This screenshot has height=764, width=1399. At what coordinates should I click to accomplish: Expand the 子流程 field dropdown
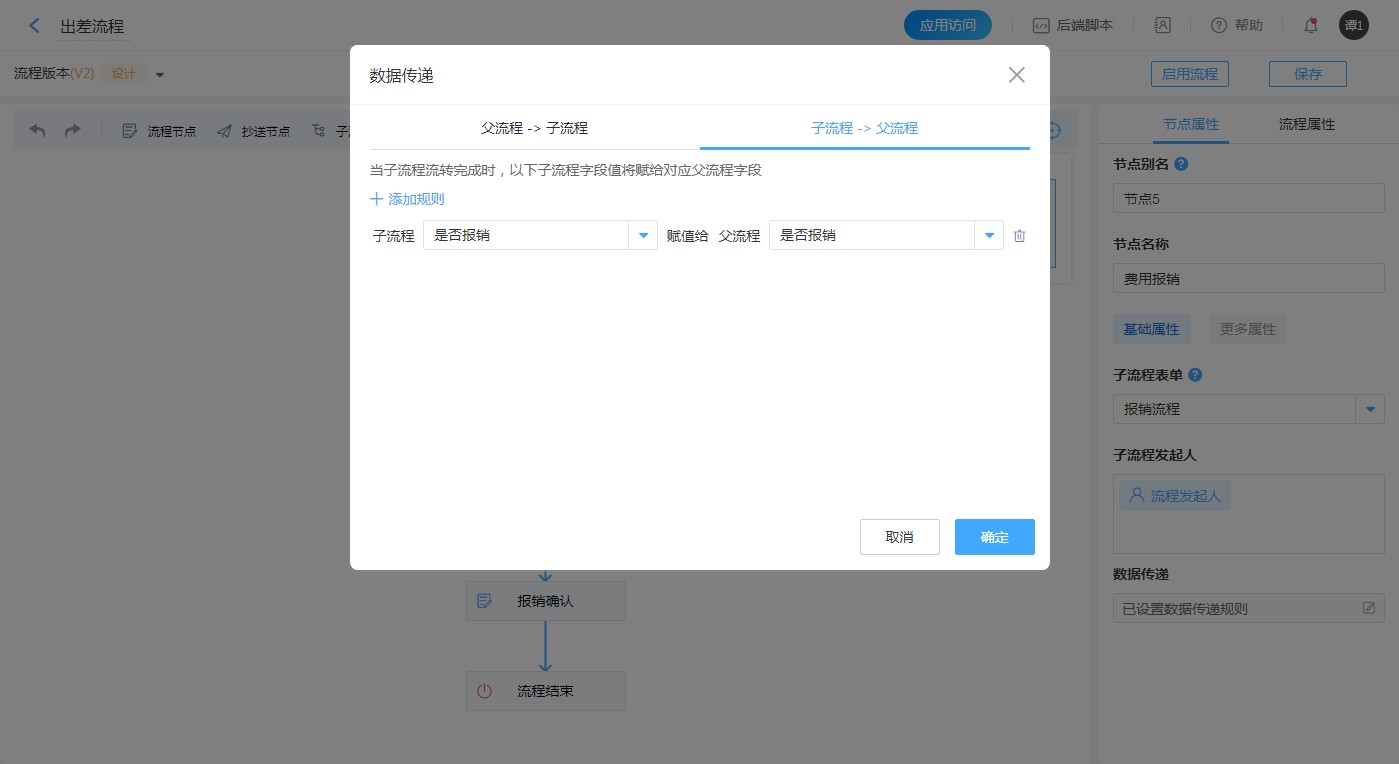pyautogui.click(x=643, y=236)
